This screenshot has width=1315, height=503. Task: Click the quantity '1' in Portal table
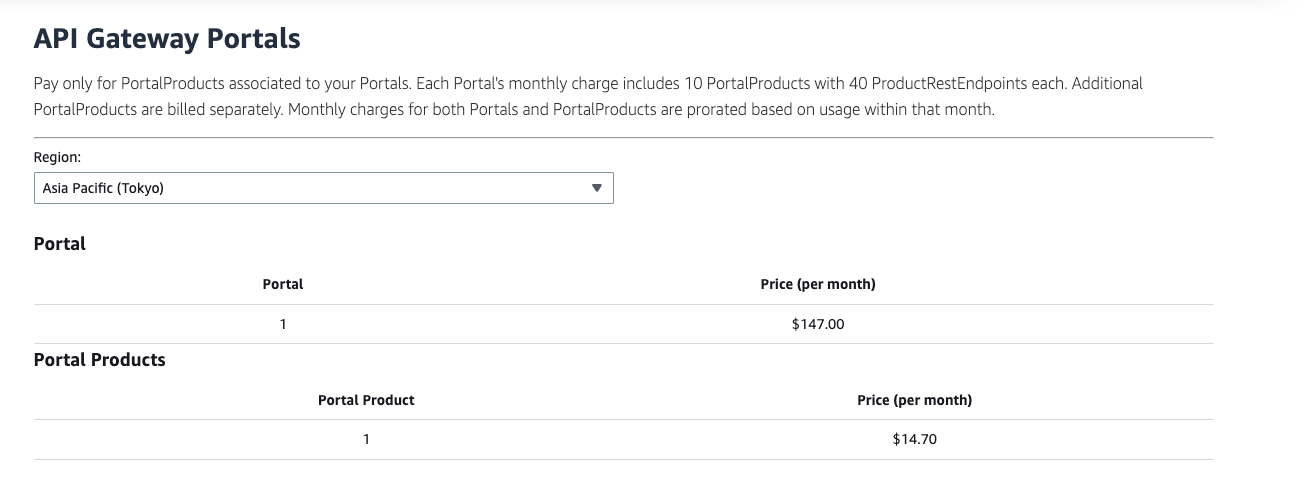tap(283, 324)
